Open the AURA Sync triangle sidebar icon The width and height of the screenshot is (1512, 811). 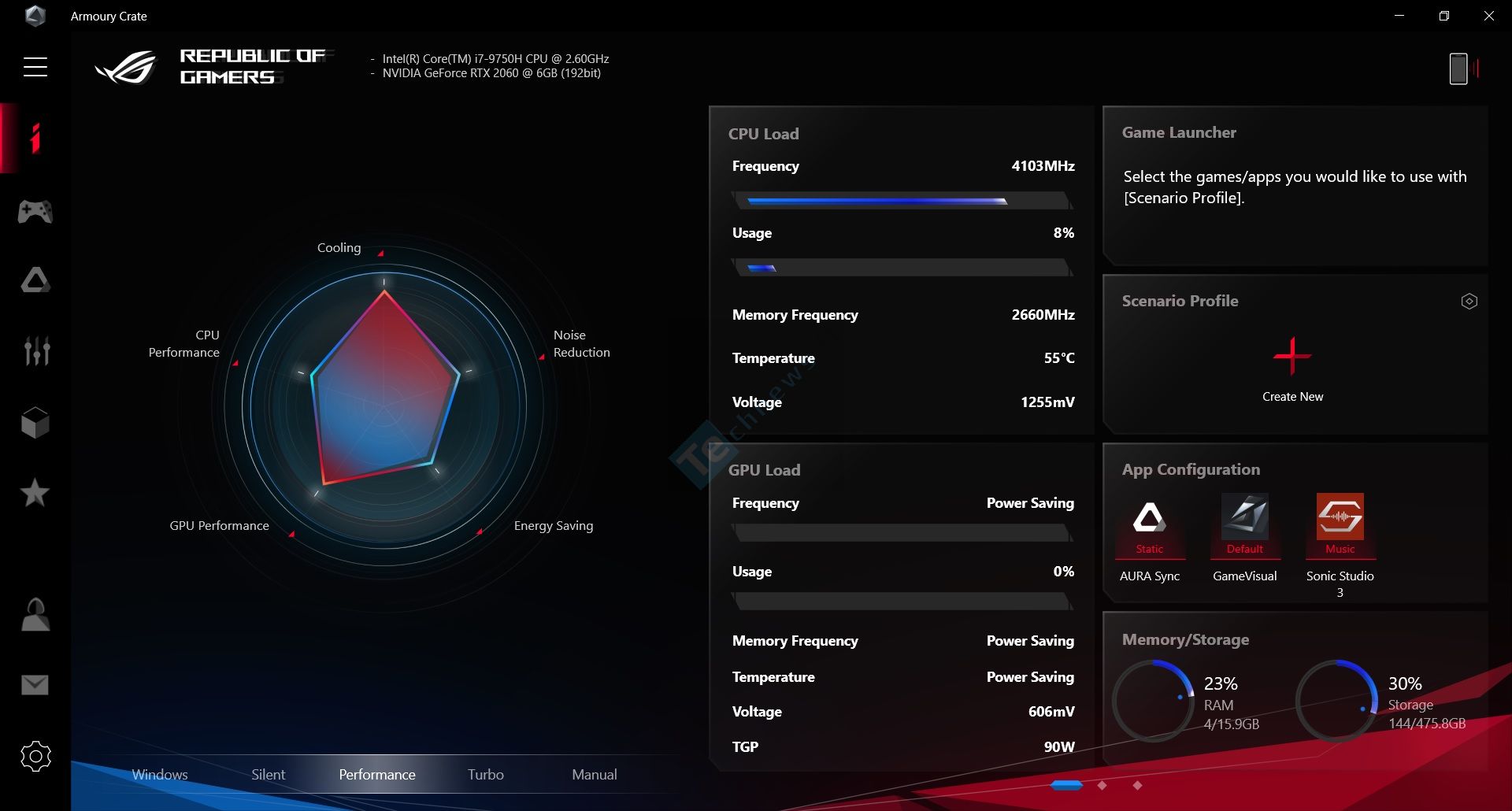pyautogui.click(x=35, y=280)
